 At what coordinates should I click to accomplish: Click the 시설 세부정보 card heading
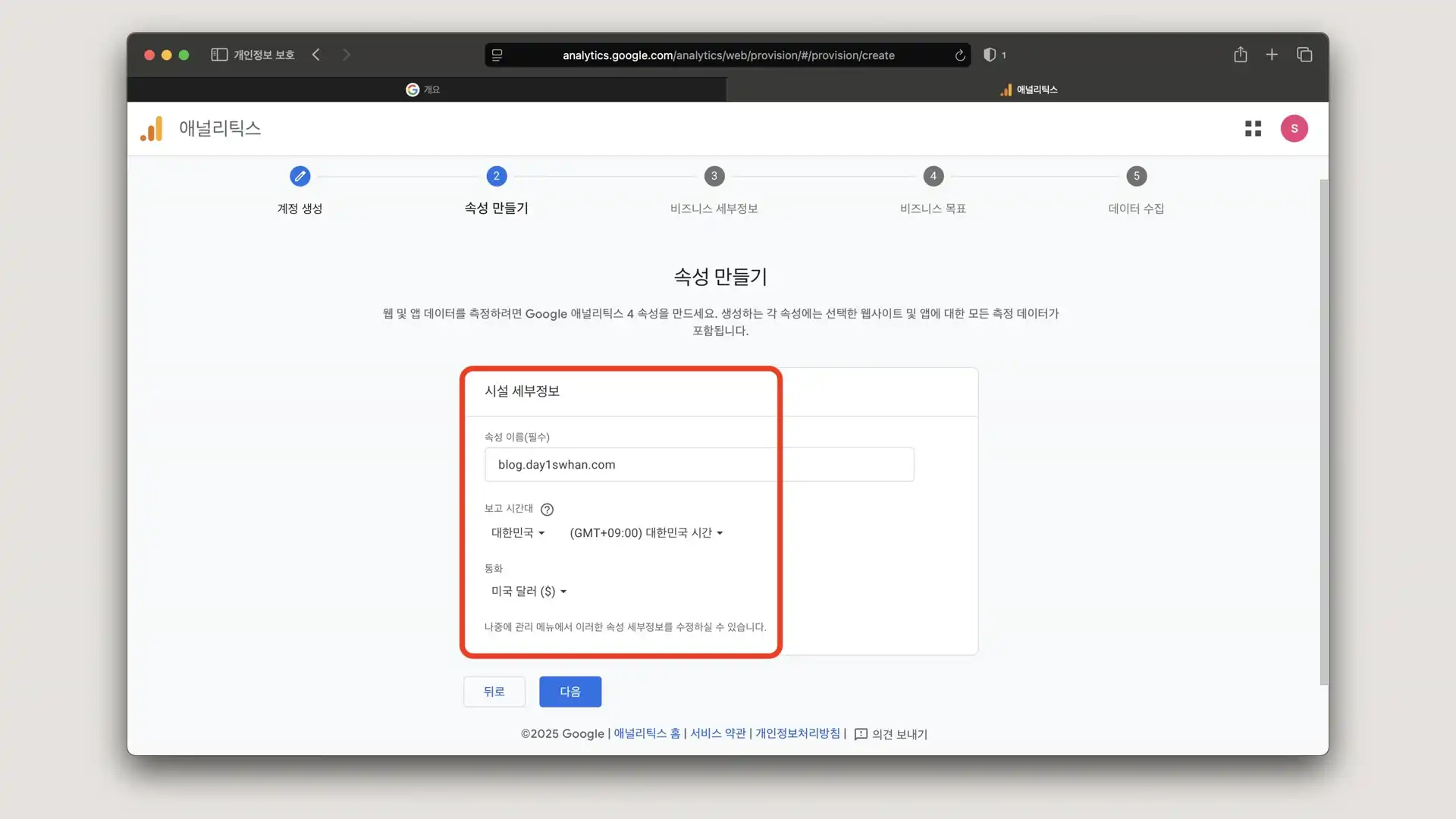(522, 391)
